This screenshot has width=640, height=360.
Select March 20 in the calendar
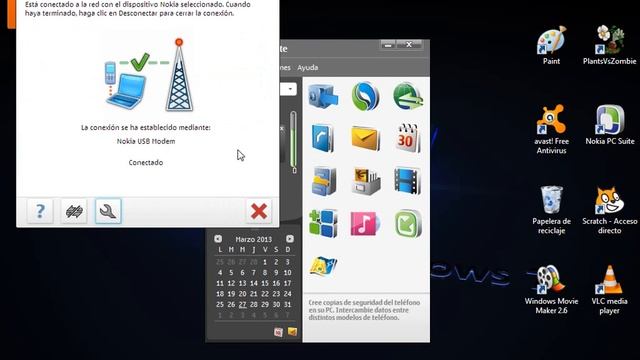(242, 294)
